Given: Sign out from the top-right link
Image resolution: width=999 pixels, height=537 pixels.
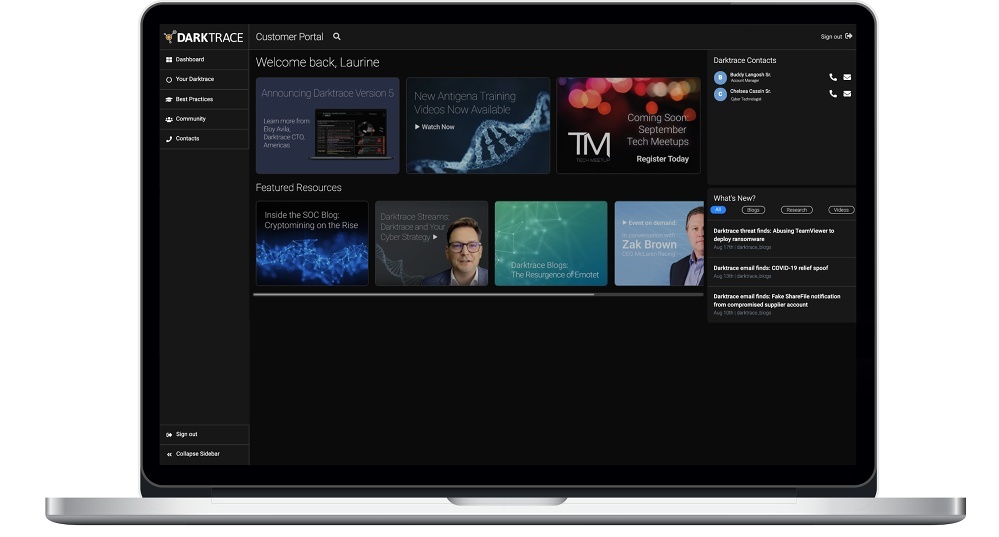Looking at the screenshot, I should [836, 37].
